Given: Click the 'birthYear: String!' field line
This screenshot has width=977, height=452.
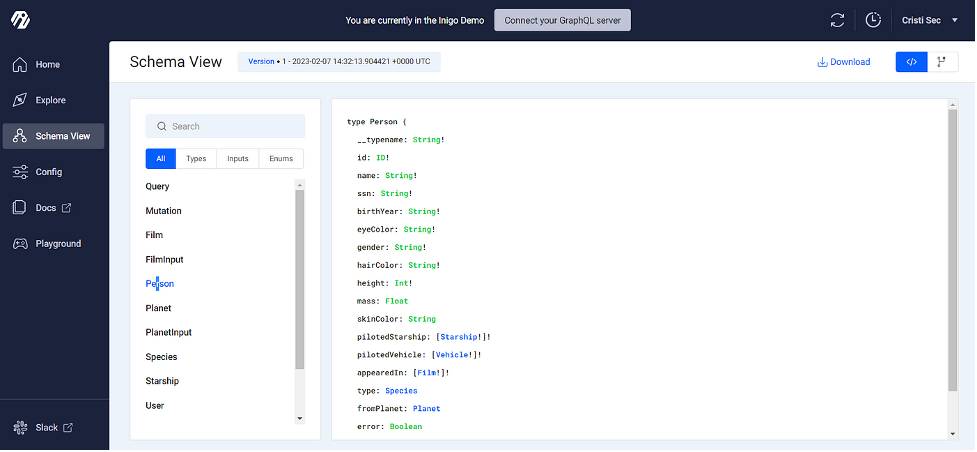Looking at the screenshot, I should [x=398, y=211].
